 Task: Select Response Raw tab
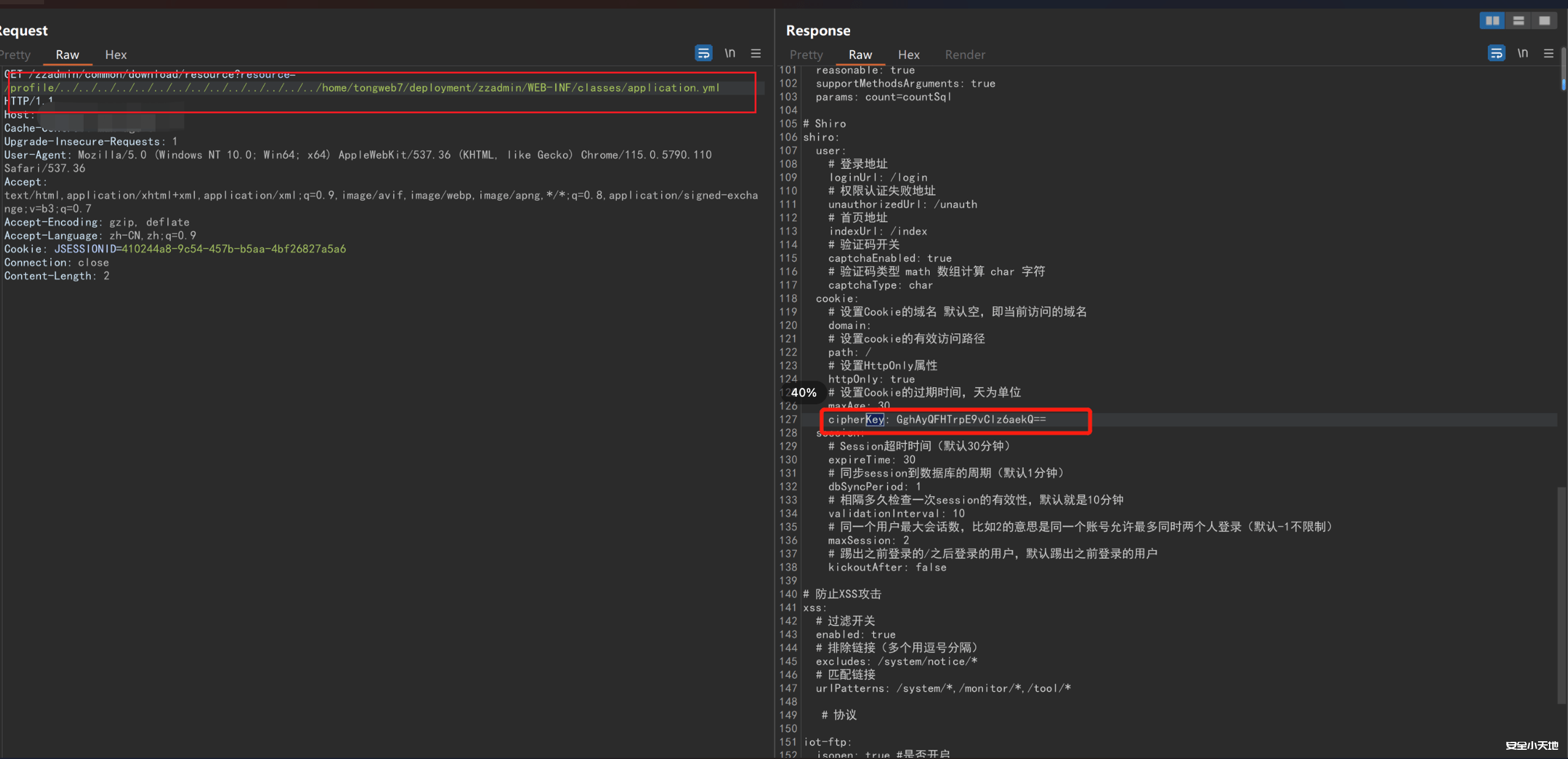tap(860, 55)
